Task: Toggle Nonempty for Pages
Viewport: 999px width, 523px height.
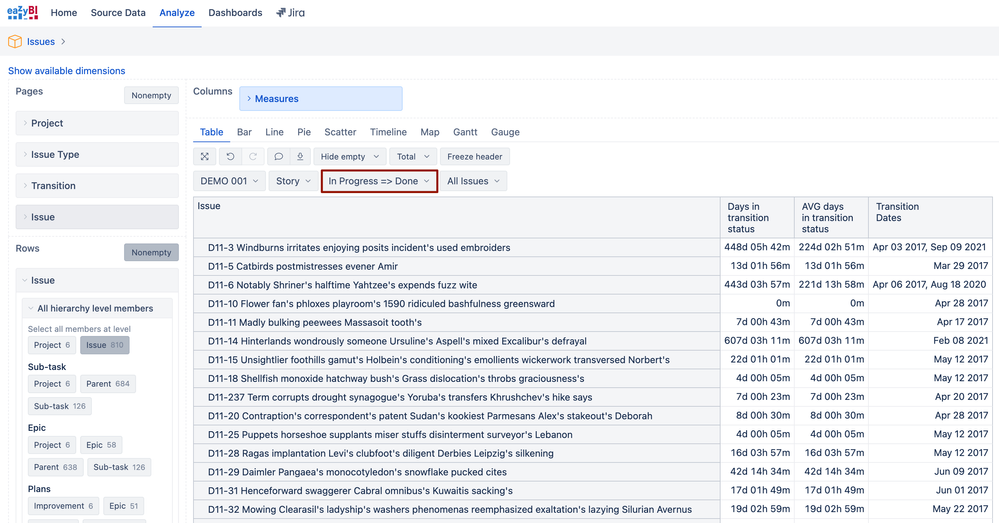Action: (x=151, y=95)
